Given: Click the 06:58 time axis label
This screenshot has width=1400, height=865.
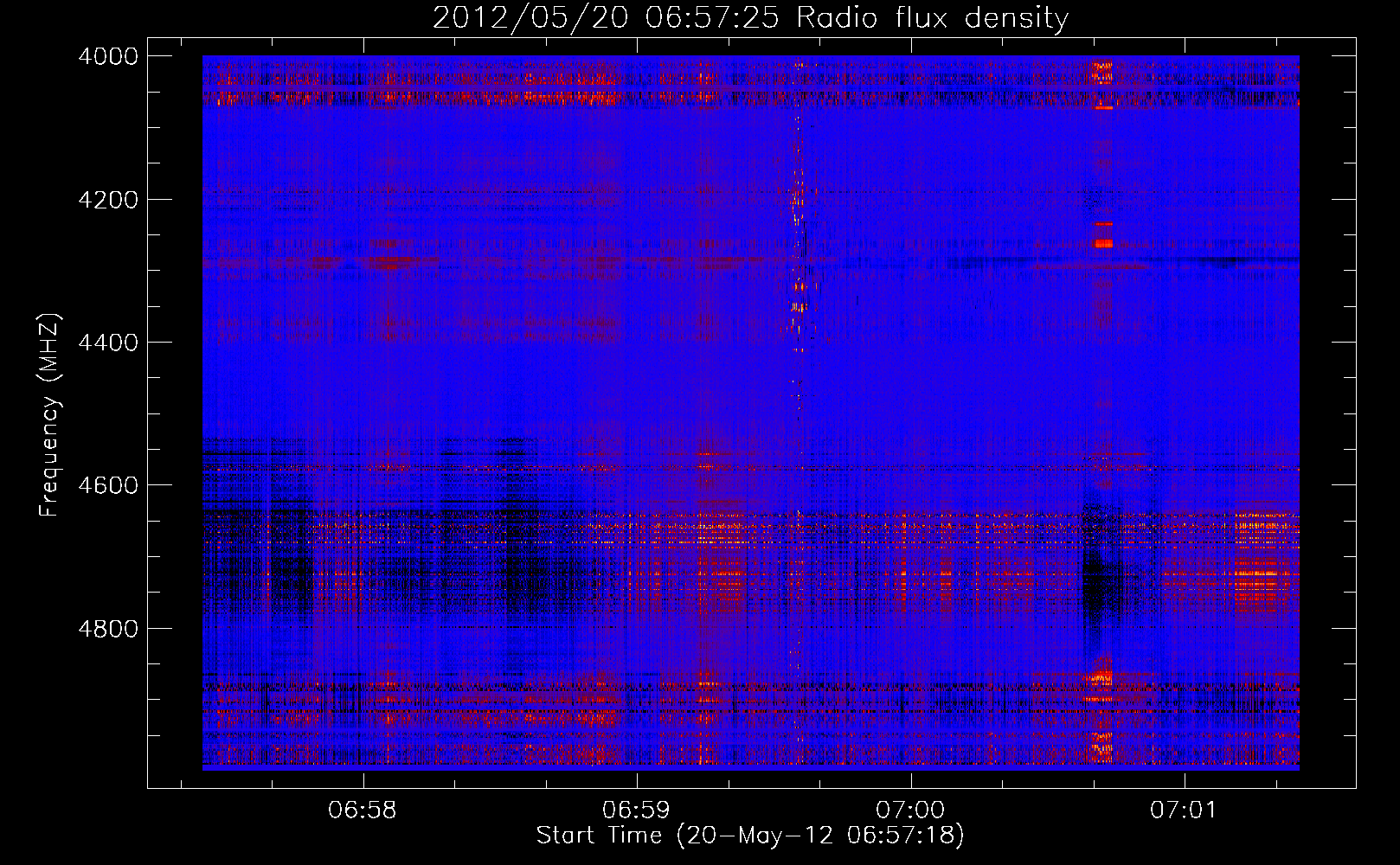Looking at the screenshot, I should pos(363,811).
